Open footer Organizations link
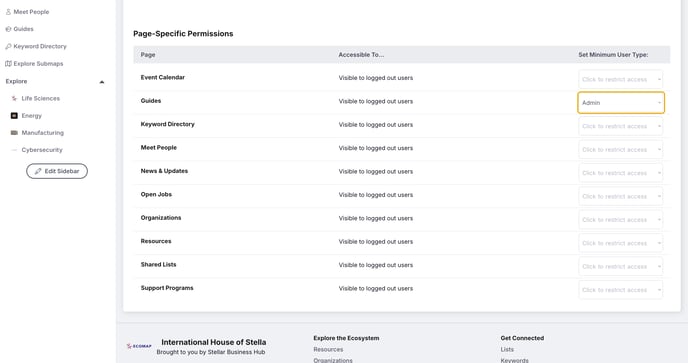 pos(333,360)
